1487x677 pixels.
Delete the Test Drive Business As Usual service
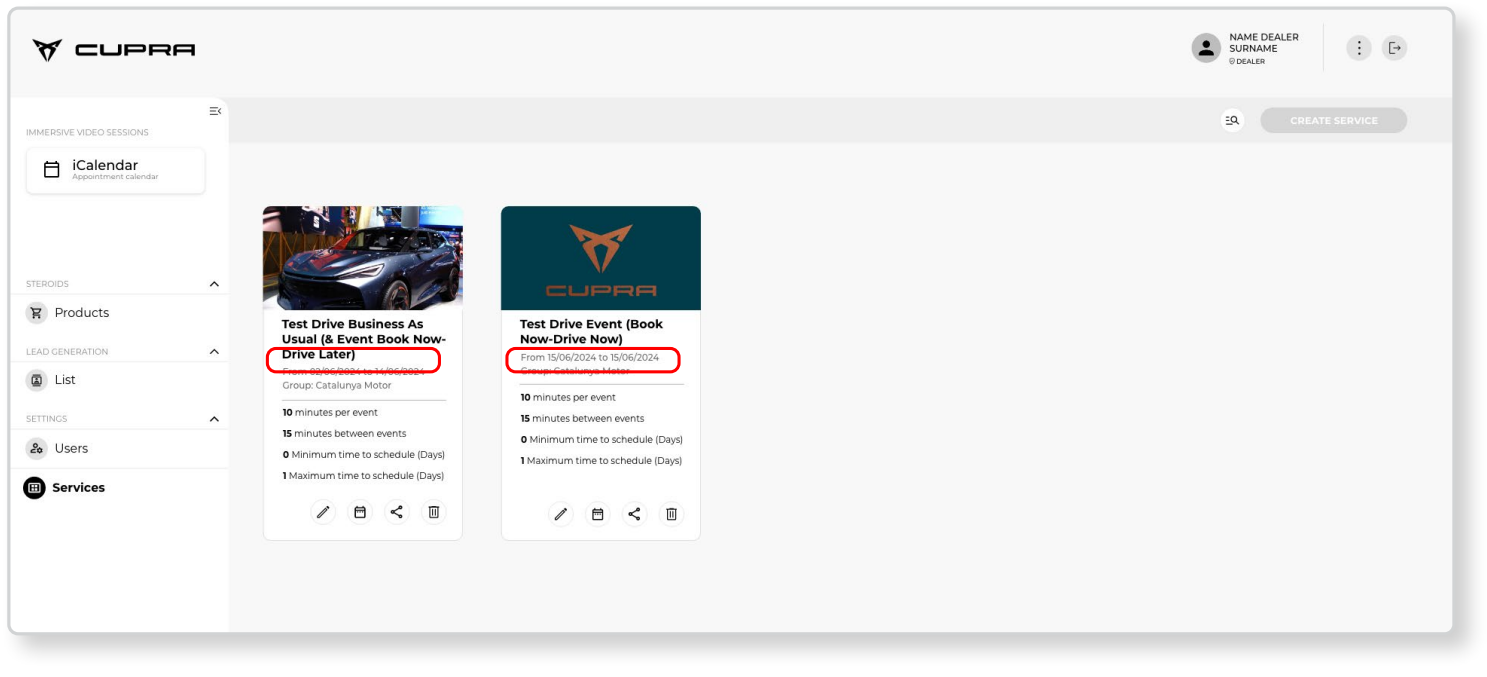[x=433, y=512]
